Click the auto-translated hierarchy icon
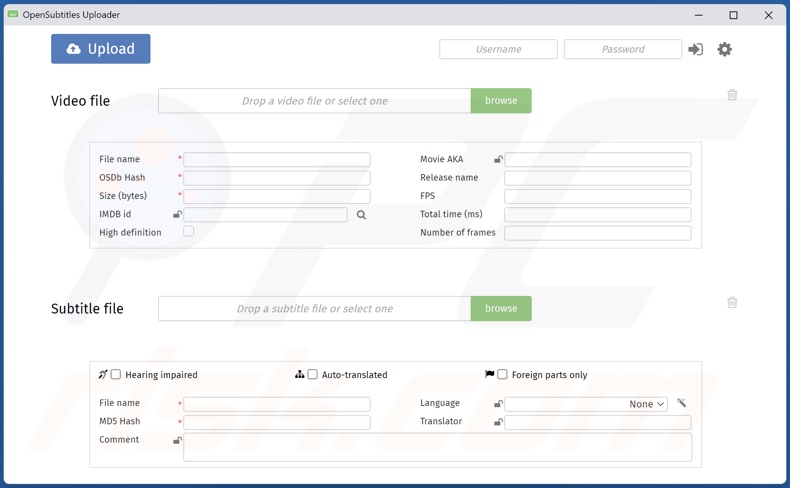Viewport: 790px width, 488px height. pyautogui.click(x=299, y=374)
